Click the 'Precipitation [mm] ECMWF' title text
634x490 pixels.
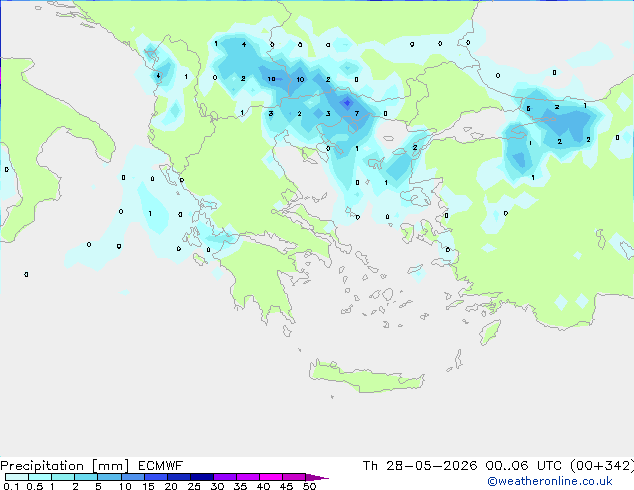click(92, 466)
